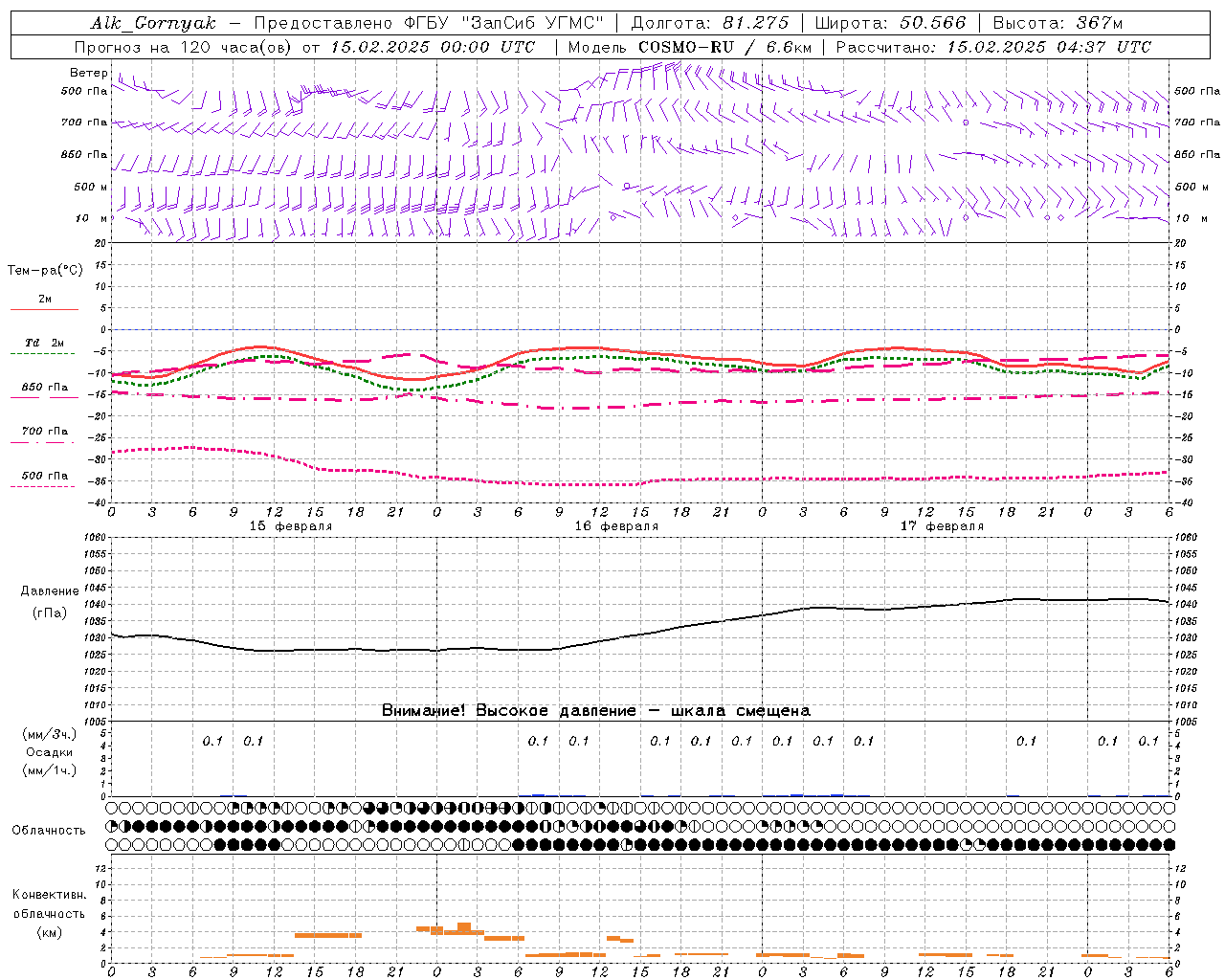The width and height of the screenshot is (1225, 980).
Task: Click the forecast start time 15.02.2025 00:00 UTC
Action: pos(433,47)
